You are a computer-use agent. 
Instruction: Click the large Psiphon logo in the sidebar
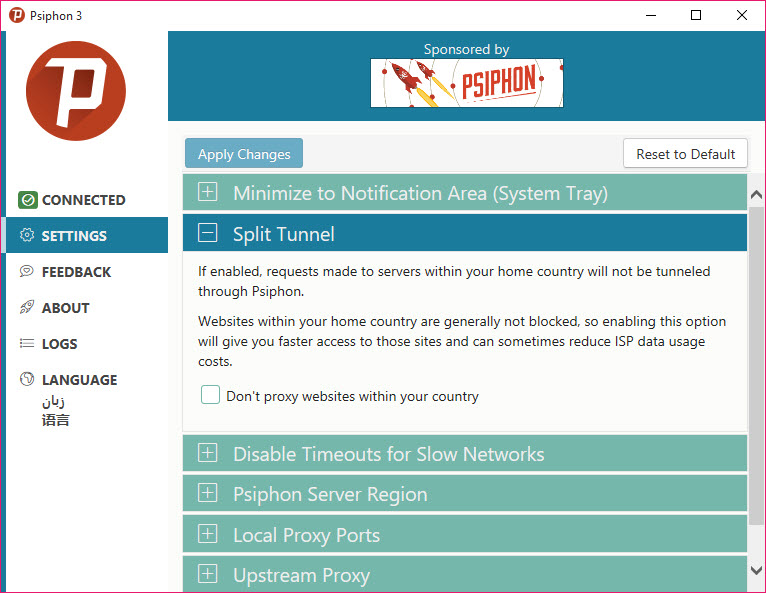76,91
